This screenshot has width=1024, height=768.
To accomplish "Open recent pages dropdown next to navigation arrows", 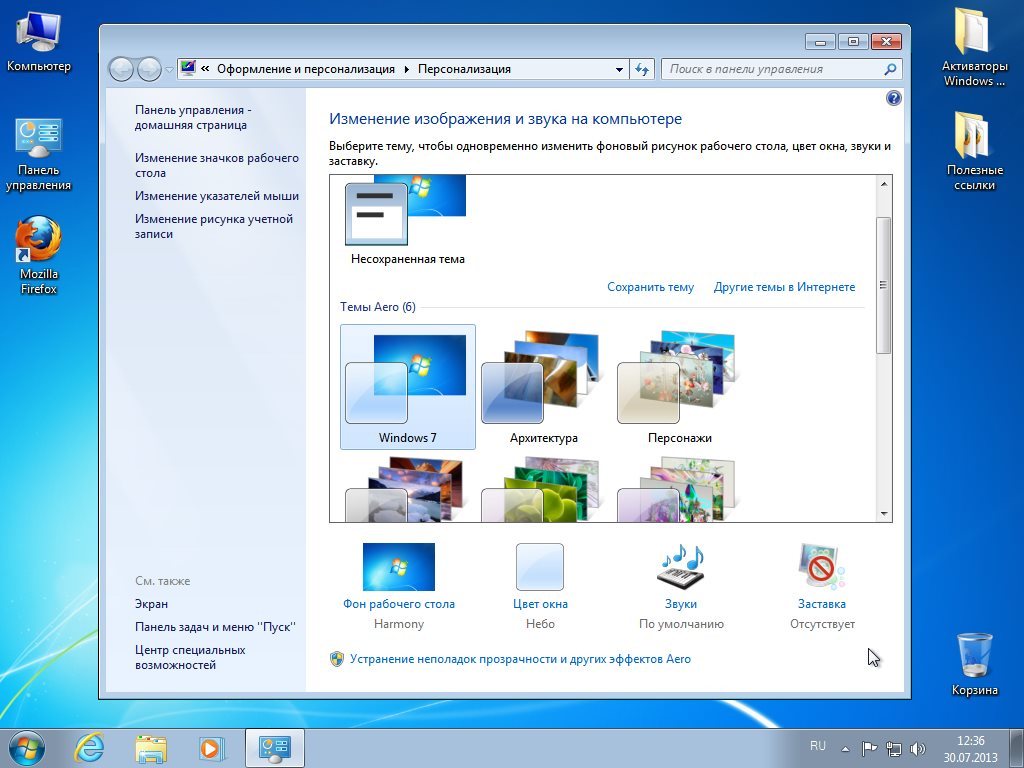I will coord(169,69).
